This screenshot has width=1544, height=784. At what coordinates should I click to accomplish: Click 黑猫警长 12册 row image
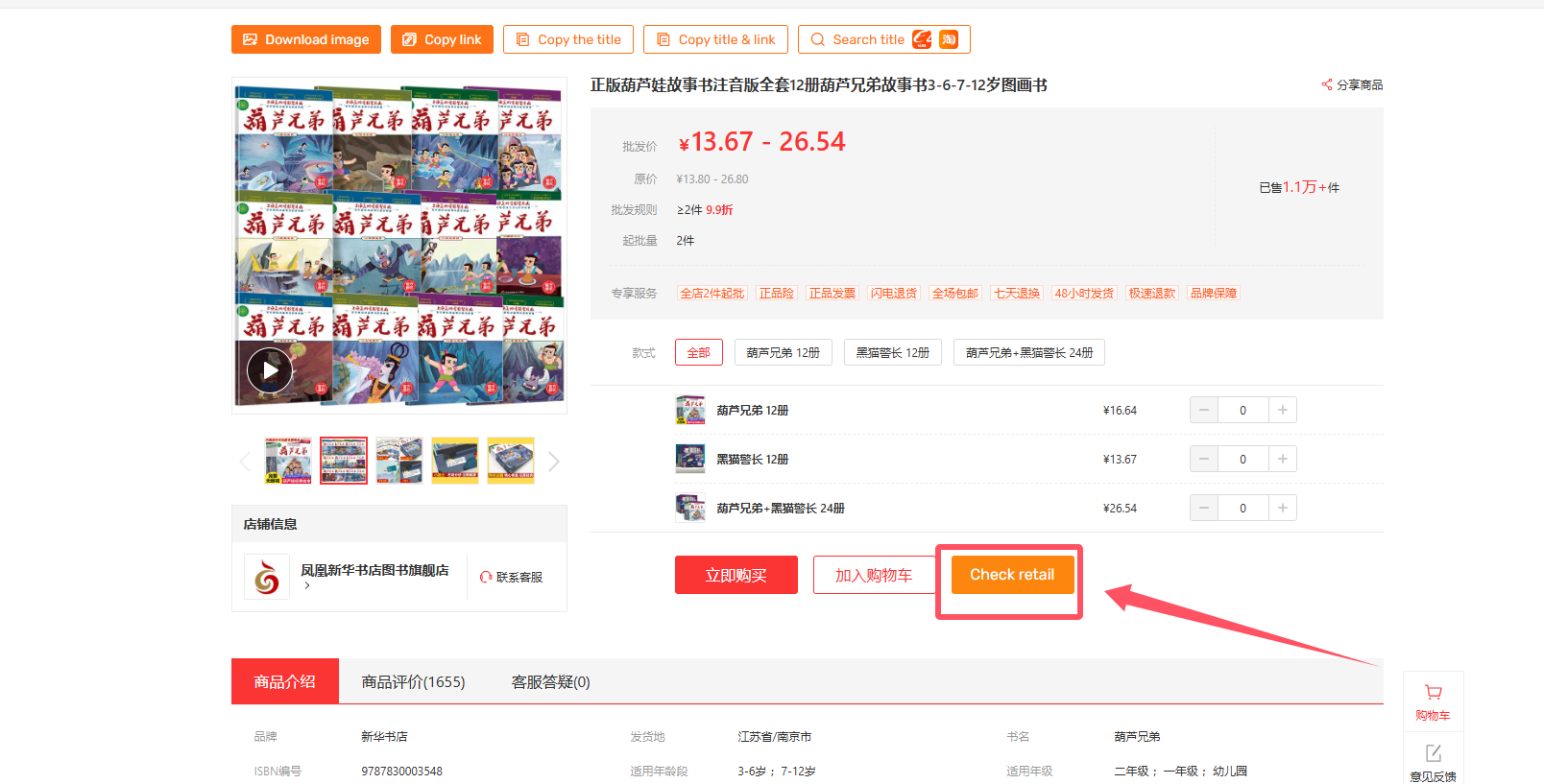[690, 459]
